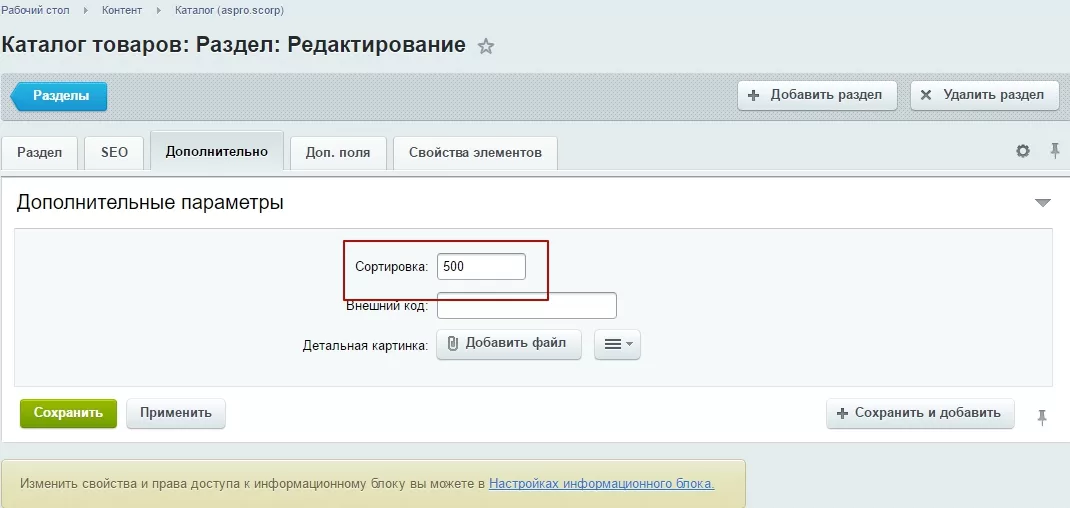
Task: Click the Сортировка input field
Action: 481,266
